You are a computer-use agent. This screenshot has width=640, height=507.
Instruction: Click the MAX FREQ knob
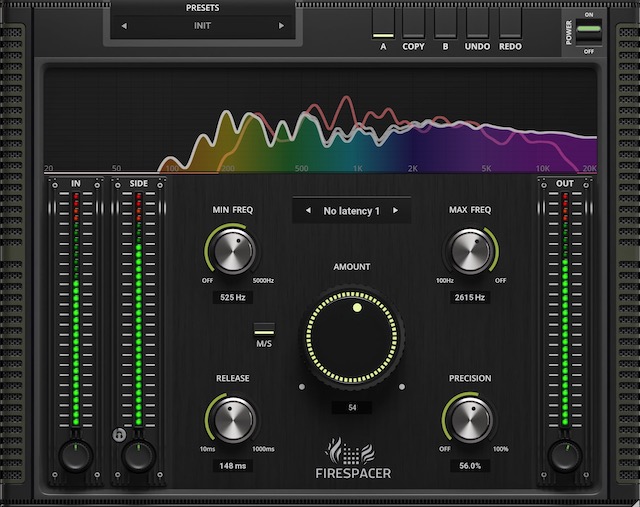pyautogui.click(x=469, y=251)
